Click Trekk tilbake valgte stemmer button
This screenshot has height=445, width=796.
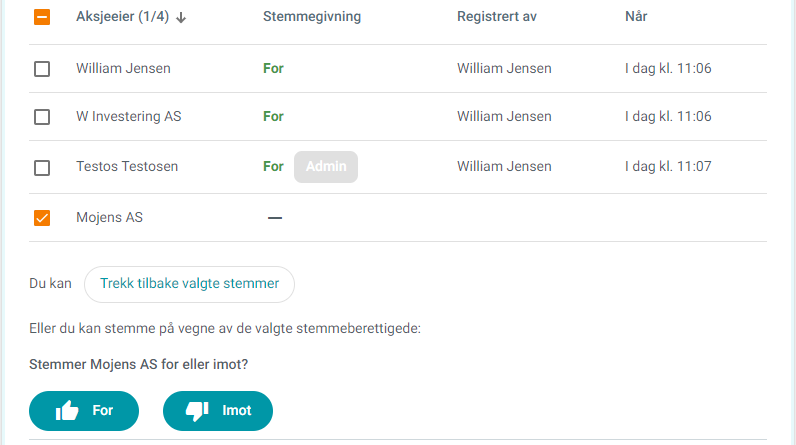click(189, 284)
